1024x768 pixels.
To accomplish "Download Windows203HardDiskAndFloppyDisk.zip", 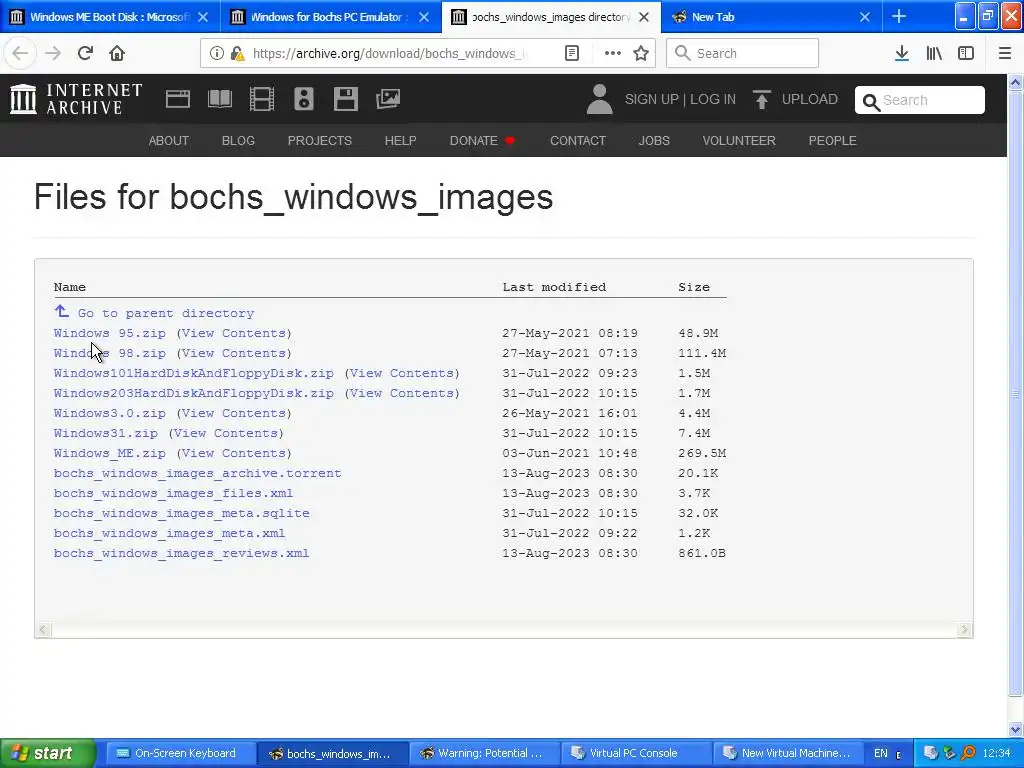I will [193, 393].
